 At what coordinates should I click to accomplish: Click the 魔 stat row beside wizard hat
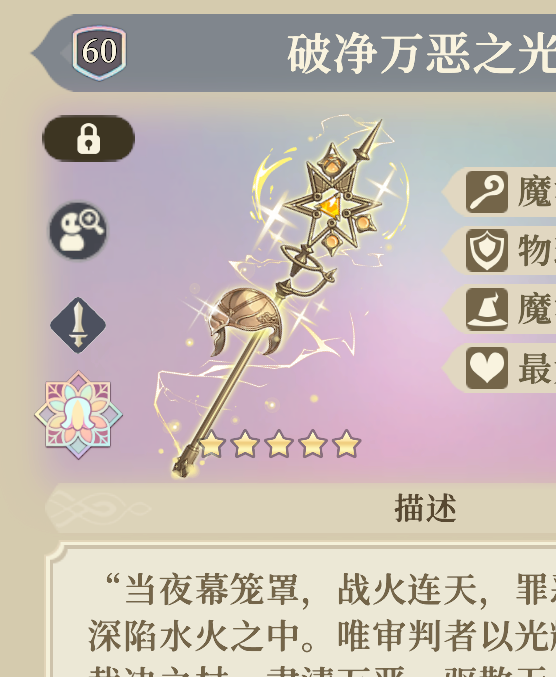pos(499,309)
